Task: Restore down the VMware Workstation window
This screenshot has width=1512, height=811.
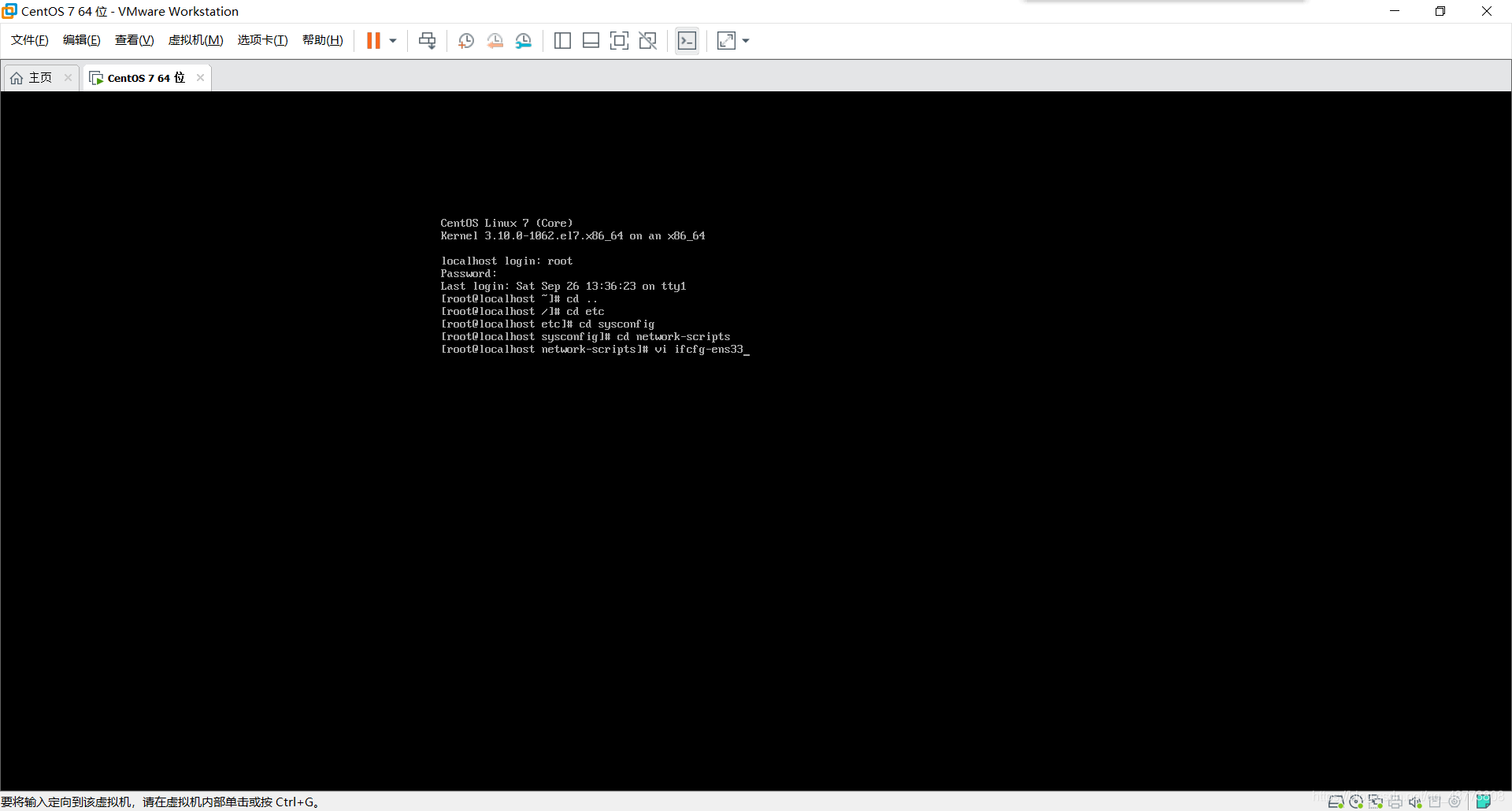Action: click(1440, 11)
